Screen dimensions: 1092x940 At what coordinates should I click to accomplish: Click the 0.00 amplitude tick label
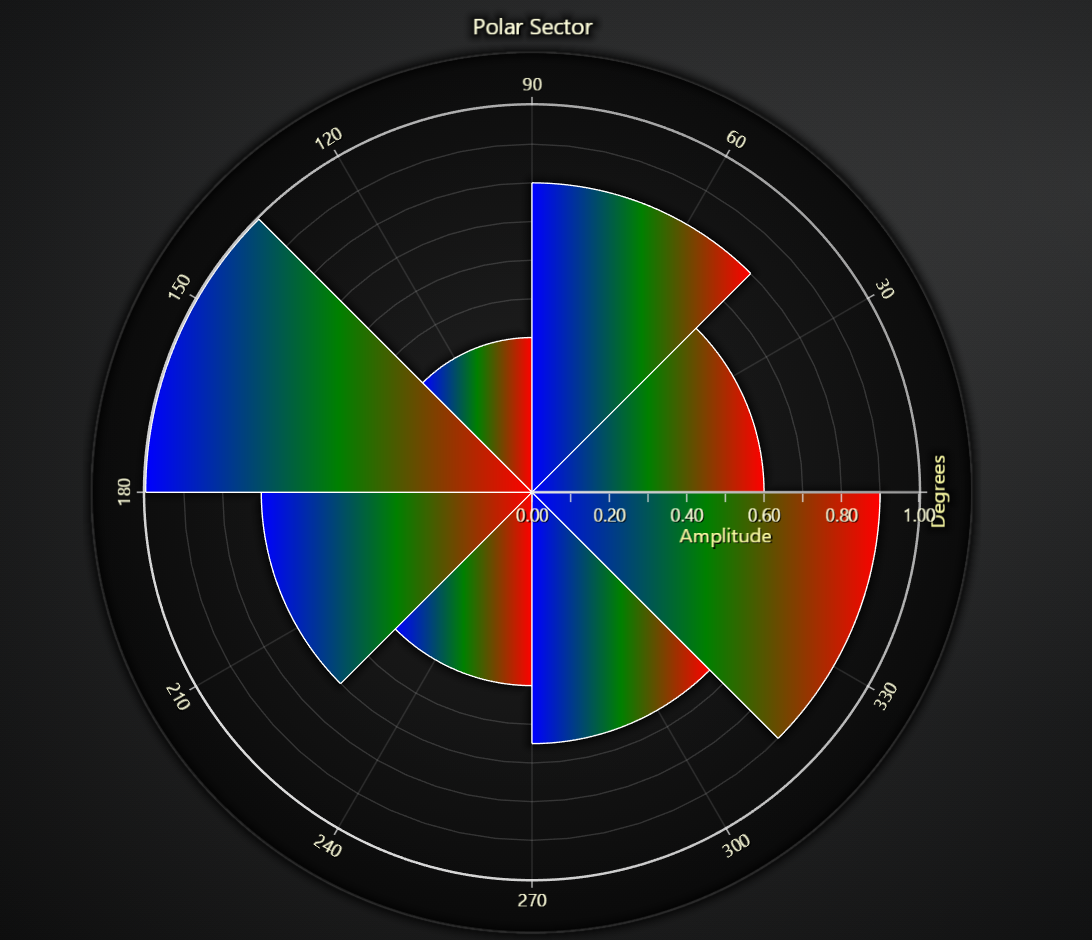point(532,515)
